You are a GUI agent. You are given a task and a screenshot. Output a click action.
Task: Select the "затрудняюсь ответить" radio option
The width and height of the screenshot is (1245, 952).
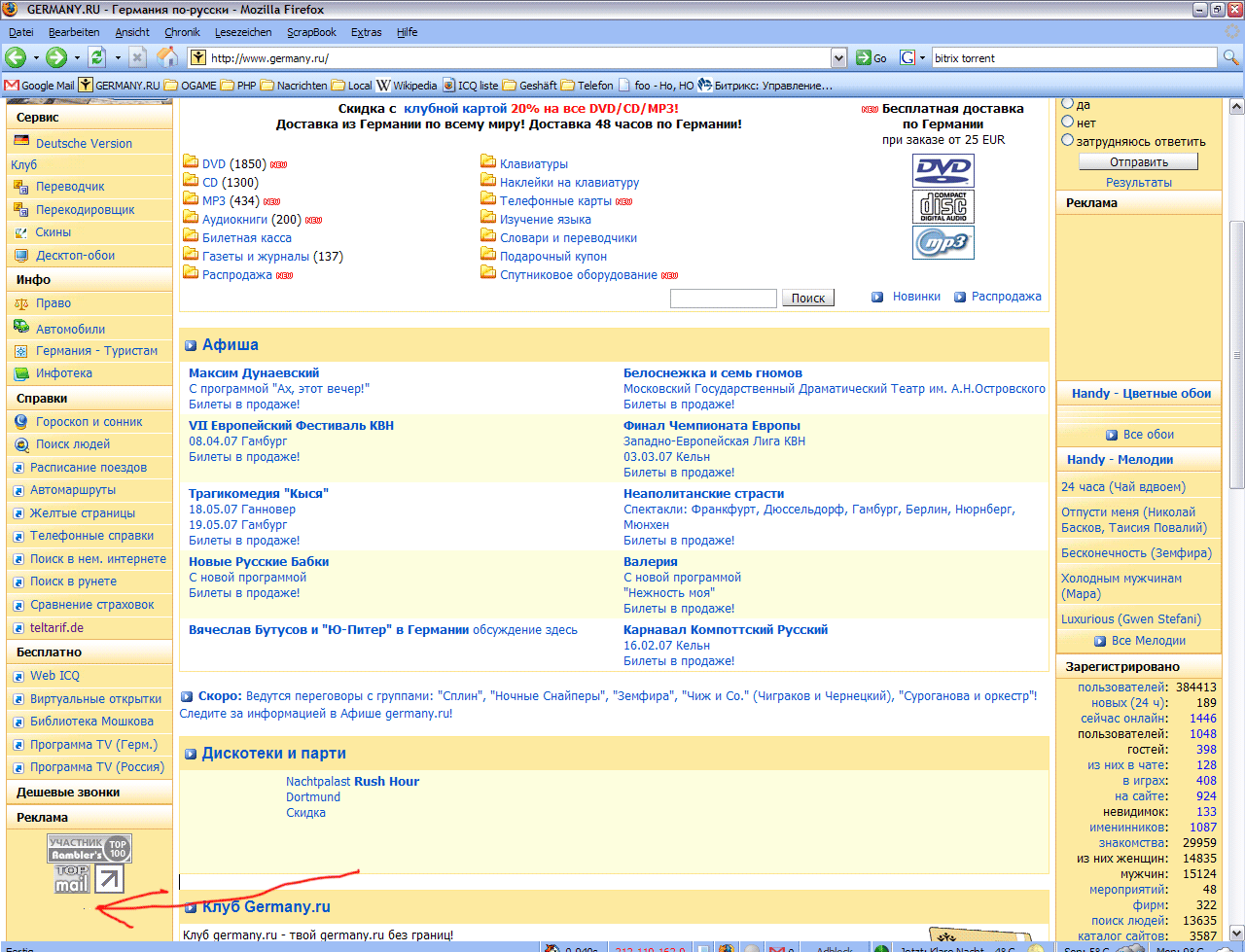pos(1067,140)
